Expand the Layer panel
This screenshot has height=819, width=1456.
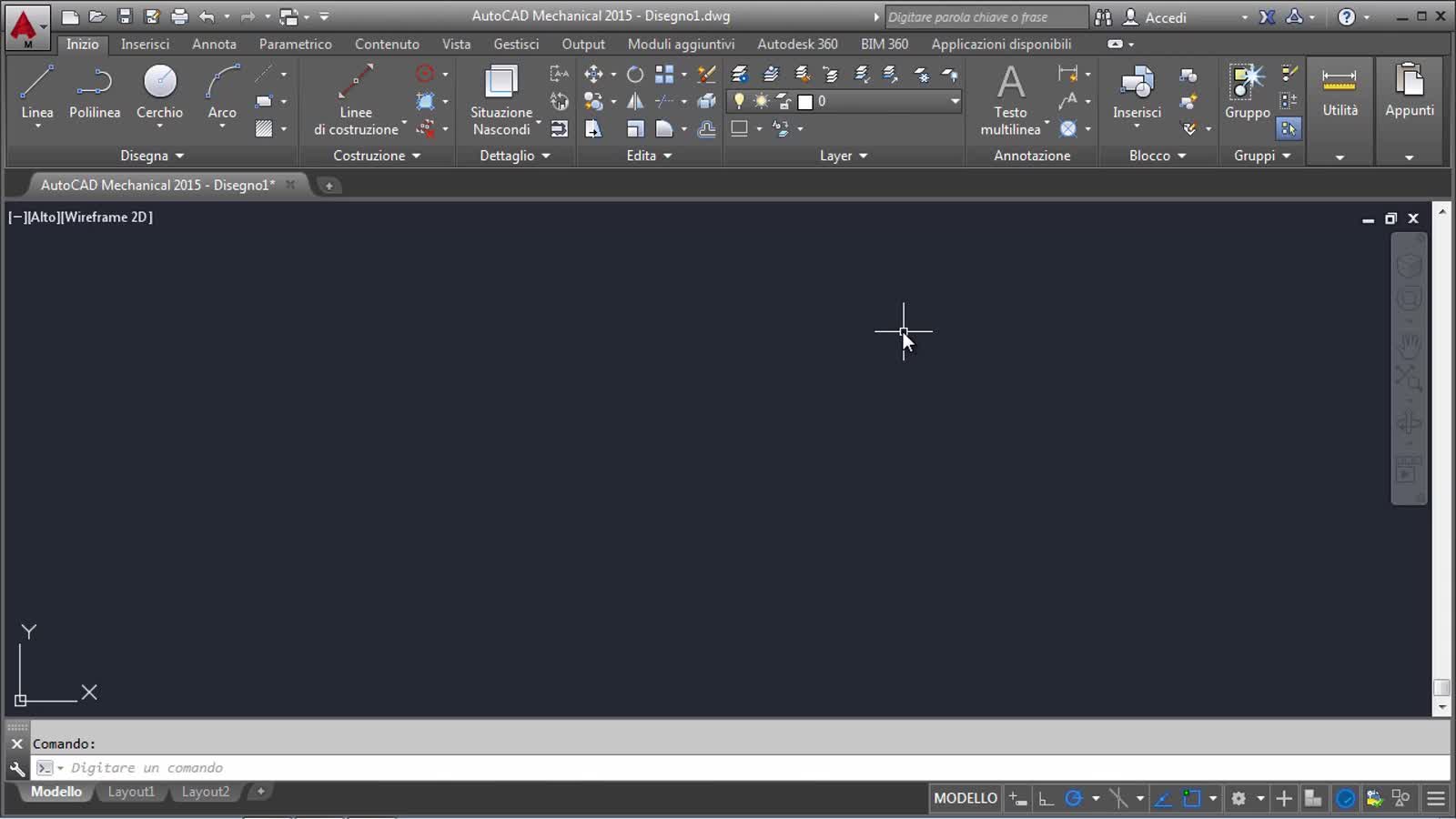click(844, 156)
